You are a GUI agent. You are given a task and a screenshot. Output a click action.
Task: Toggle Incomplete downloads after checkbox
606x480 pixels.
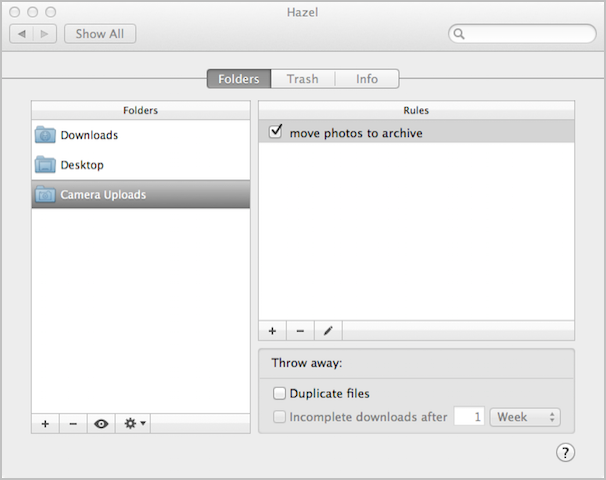click(279, 417)
